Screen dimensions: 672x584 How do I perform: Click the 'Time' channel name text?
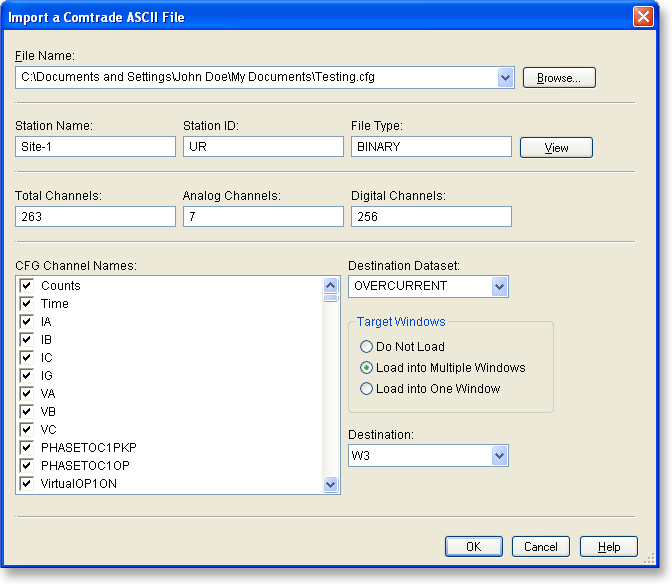point(55,304)
